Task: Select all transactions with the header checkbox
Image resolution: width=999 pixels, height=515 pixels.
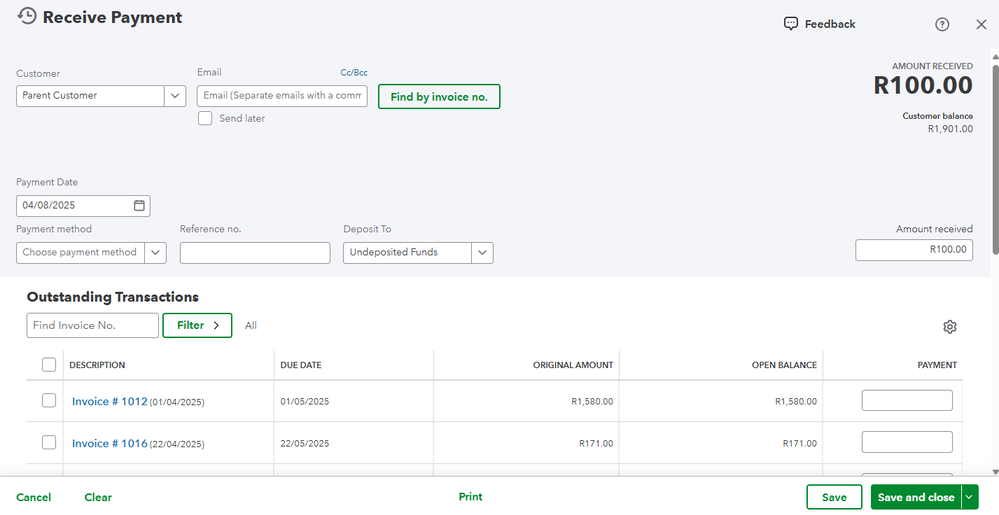Action: pos(49,365)
